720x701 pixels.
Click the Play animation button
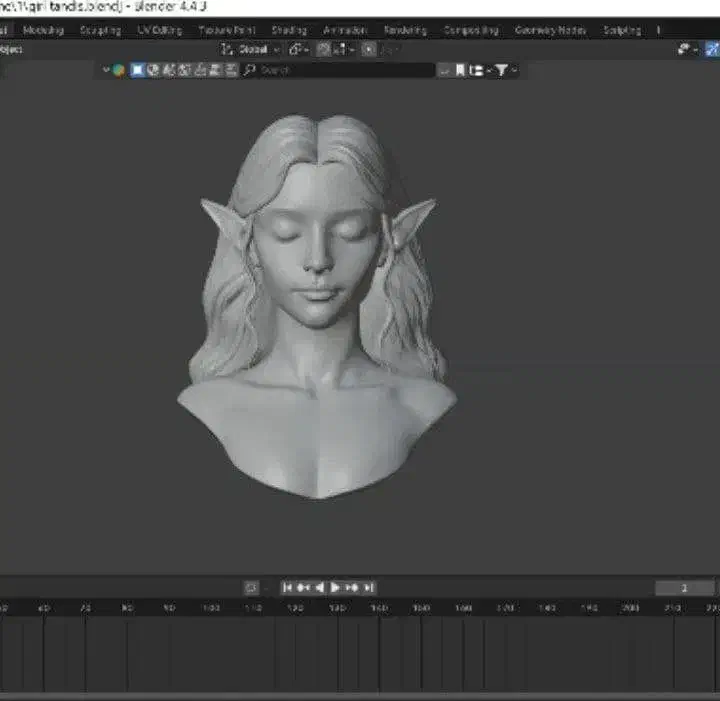pos(336,587)
